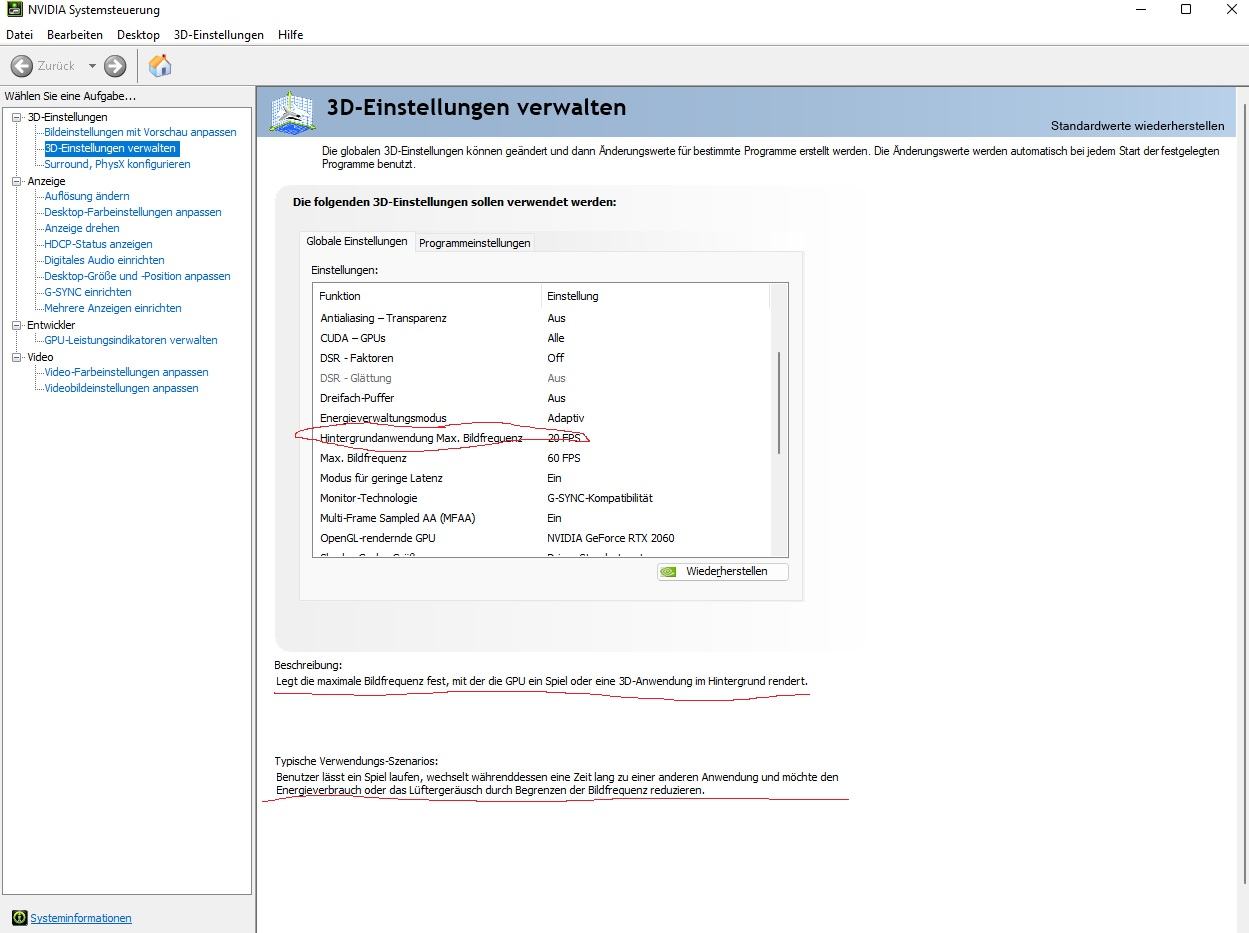The width and height of the screenshot is (1249, 933).
Task: Select the Monitor-Technologie row
Action: coord(541,498)
